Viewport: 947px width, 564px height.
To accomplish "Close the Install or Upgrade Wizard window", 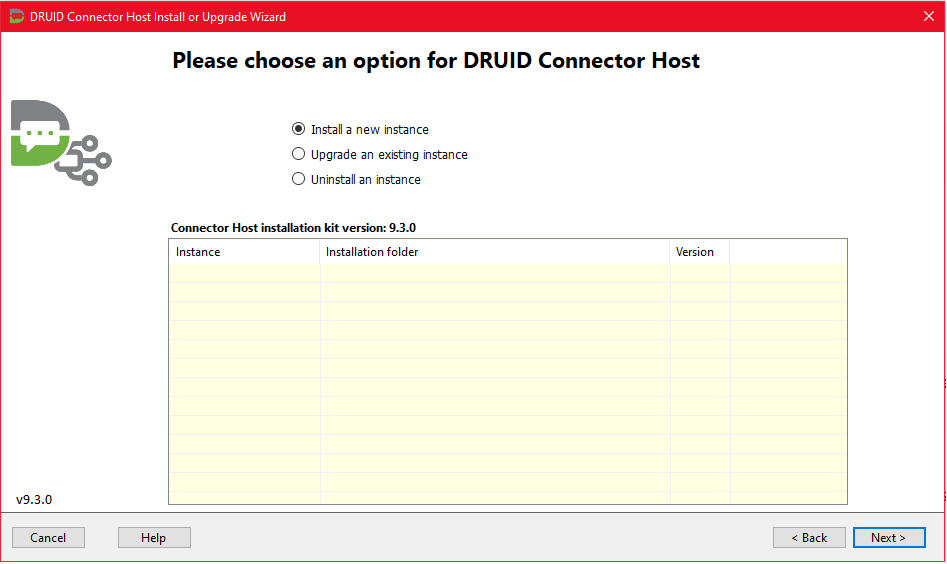I will [928, 16].
